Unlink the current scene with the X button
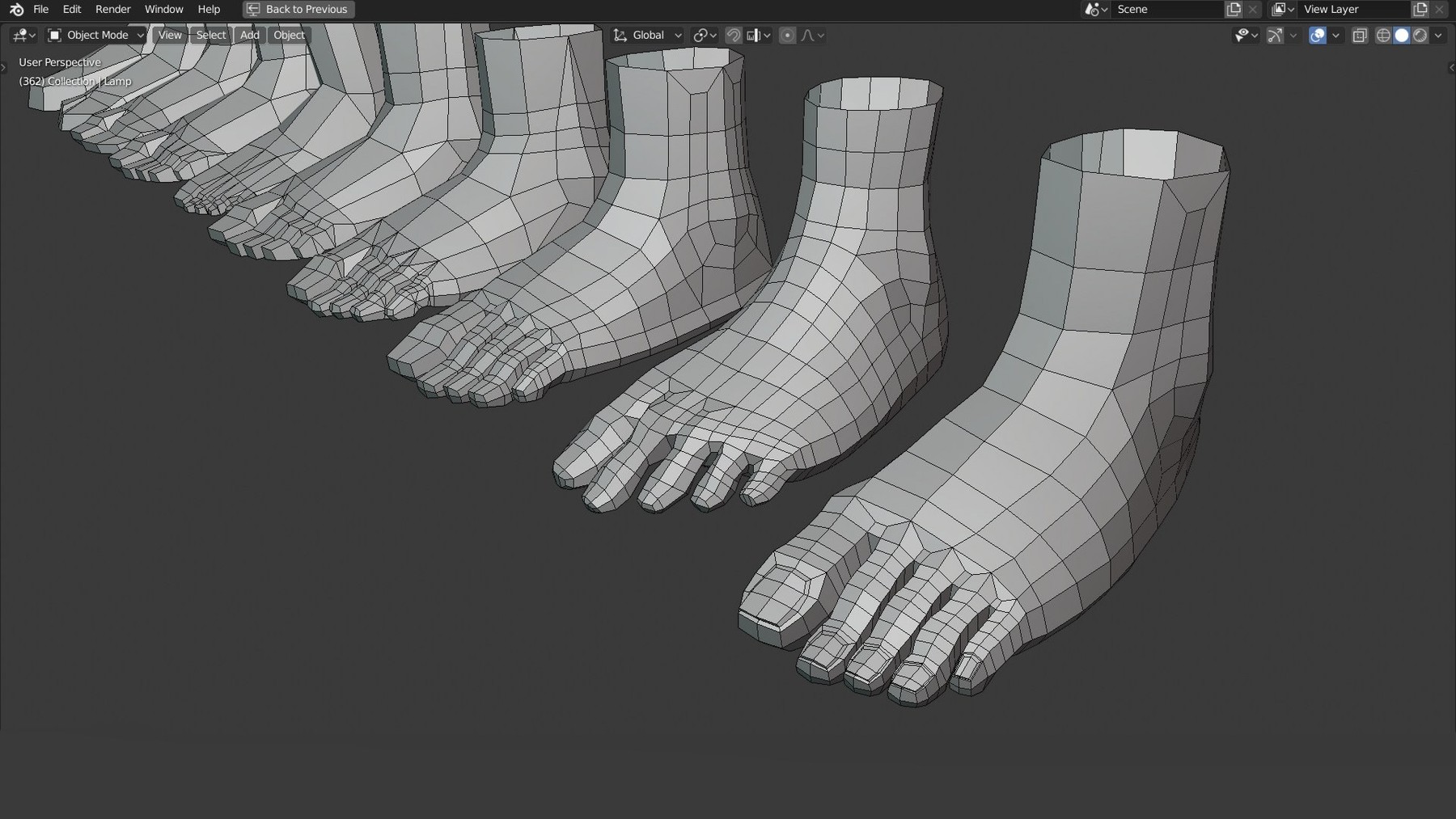The height and width of the screenshot is (819, 1456). coord(1253,9)
